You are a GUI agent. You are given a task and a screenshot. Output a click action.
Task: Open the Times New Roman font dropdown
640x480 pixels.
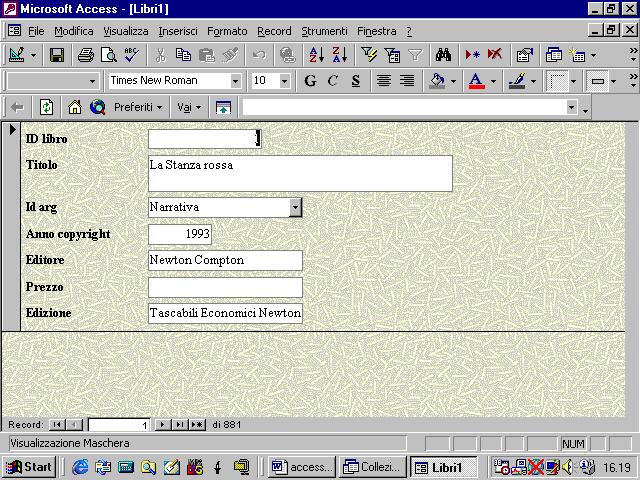click(236, 81)
